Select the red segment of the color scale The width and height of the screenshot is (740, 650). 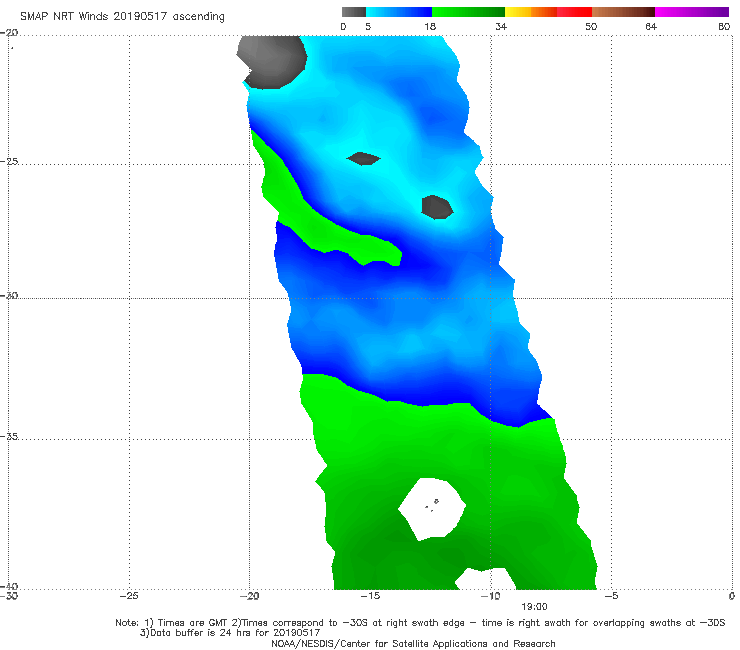tap(574, 12)
